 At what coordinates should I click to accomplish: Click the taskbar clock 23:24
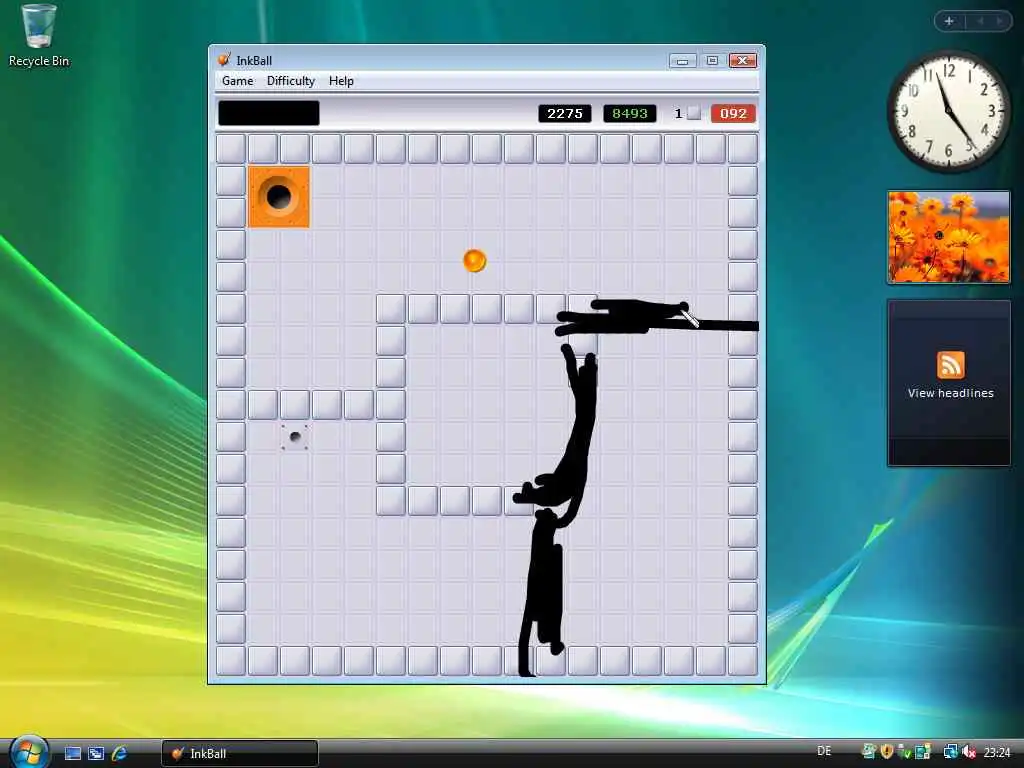(x=997, y=752)
